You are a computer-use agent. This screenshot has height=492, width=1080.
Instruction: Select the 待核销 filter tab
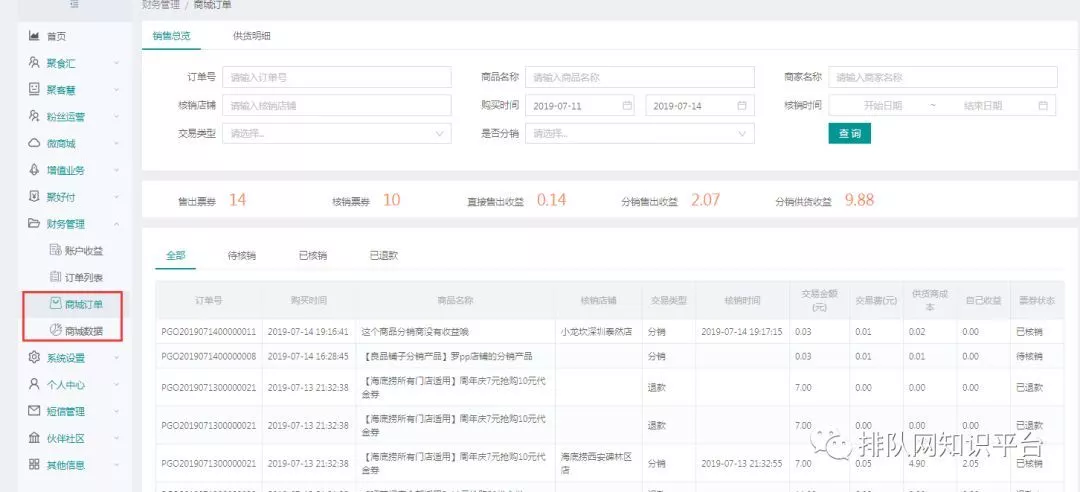pos(242,256)
